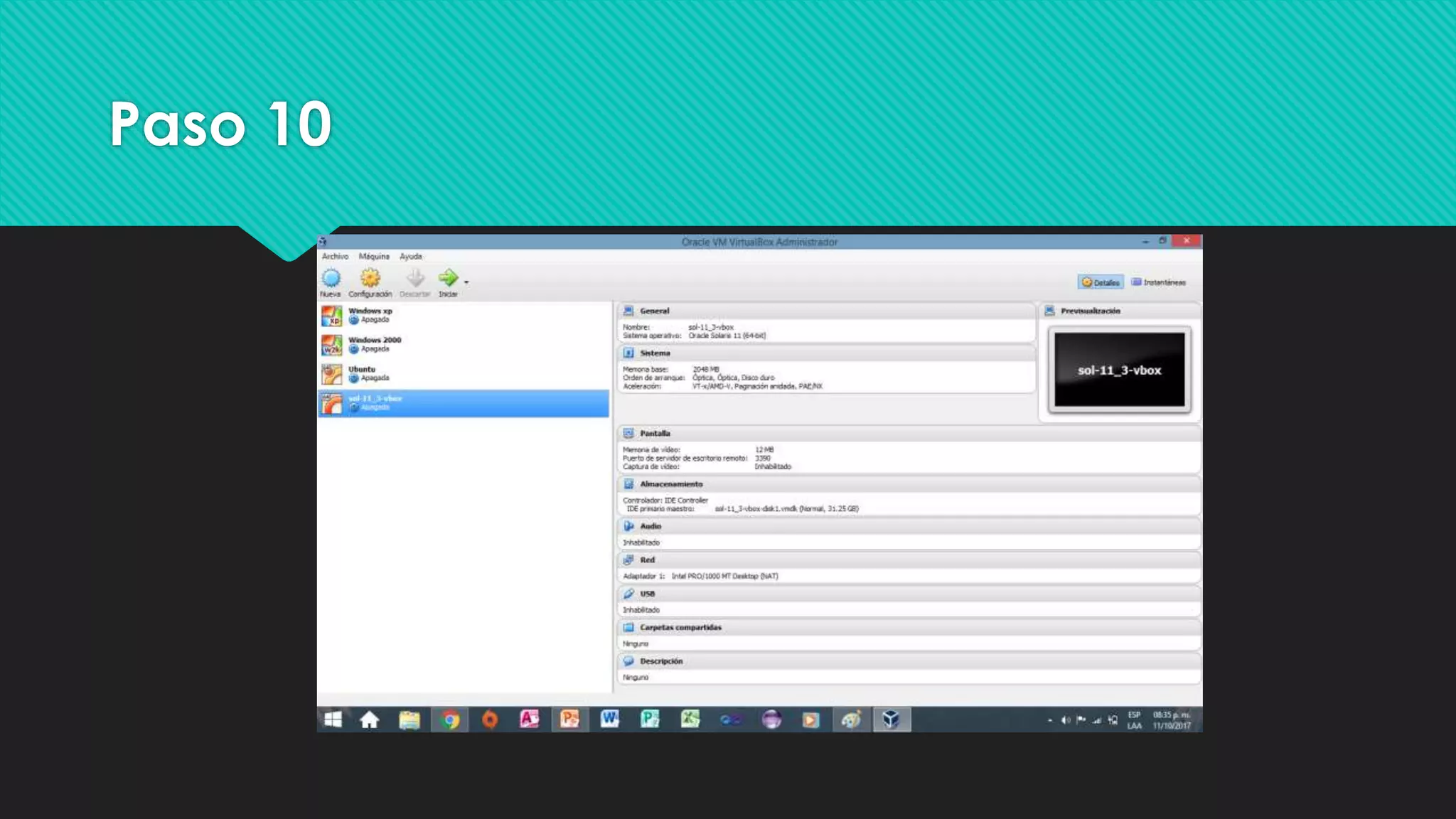The height and width of the screenshot is (819, 1456).
Task: Switch to Instantáneas view
Action: coord(1159,282)
